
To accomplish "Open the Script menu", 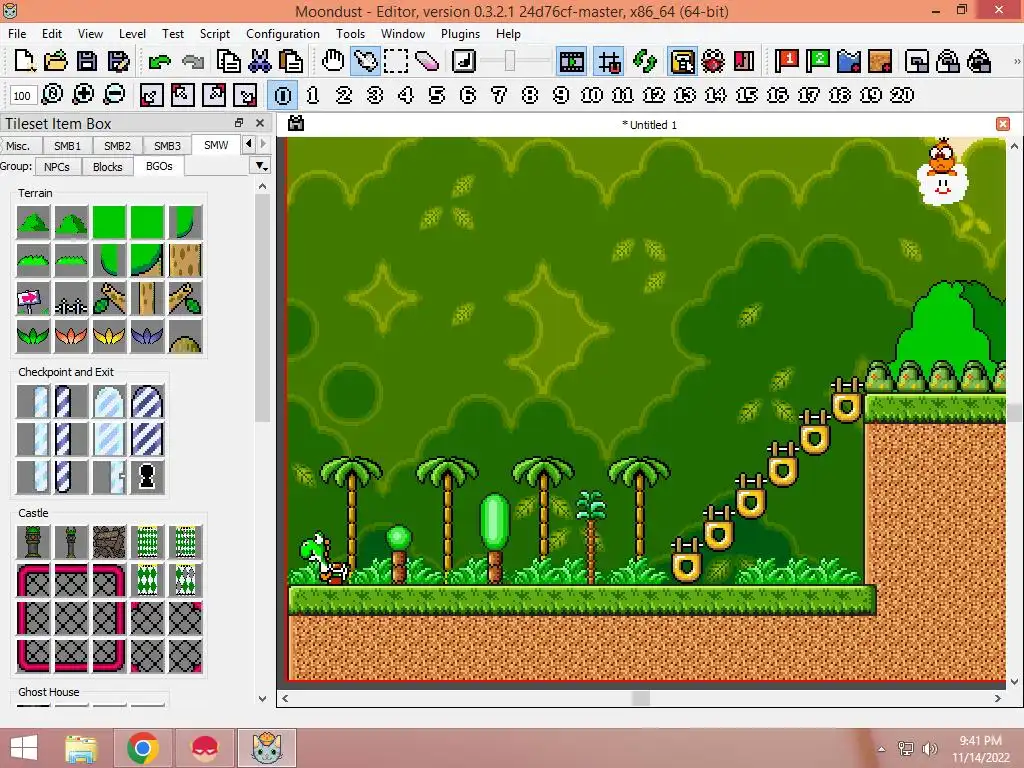I will [x=214, y=33].
